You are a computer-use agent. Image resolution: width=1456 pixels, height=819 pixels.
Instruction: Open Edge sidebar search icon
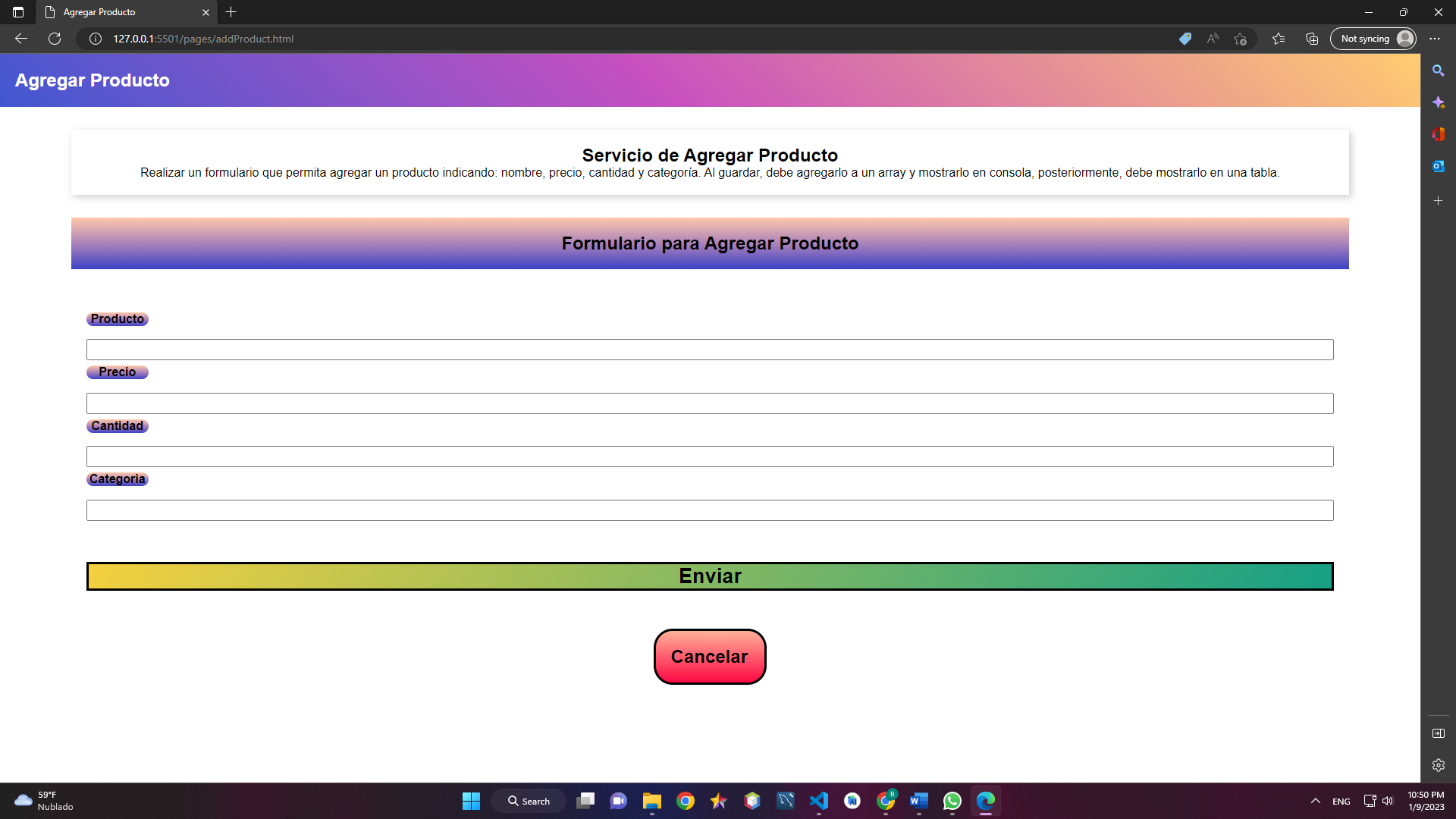[x=1439, y=70]
